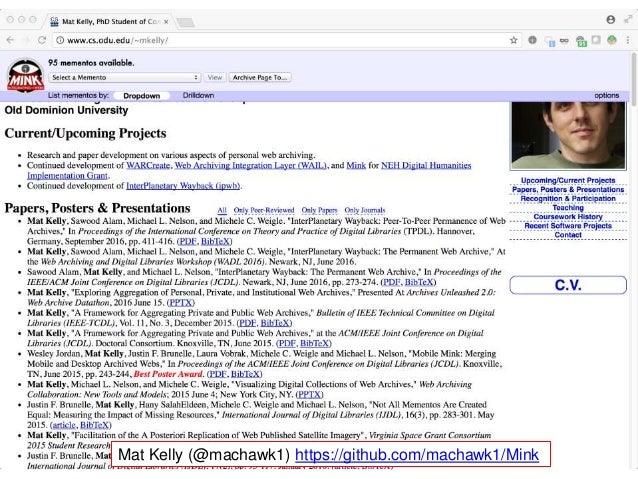This screenshot has width=638, height=479.
Task: Open BibTeX of IEEE-TCDL bulletin paper
Action: tap(275, 323)
